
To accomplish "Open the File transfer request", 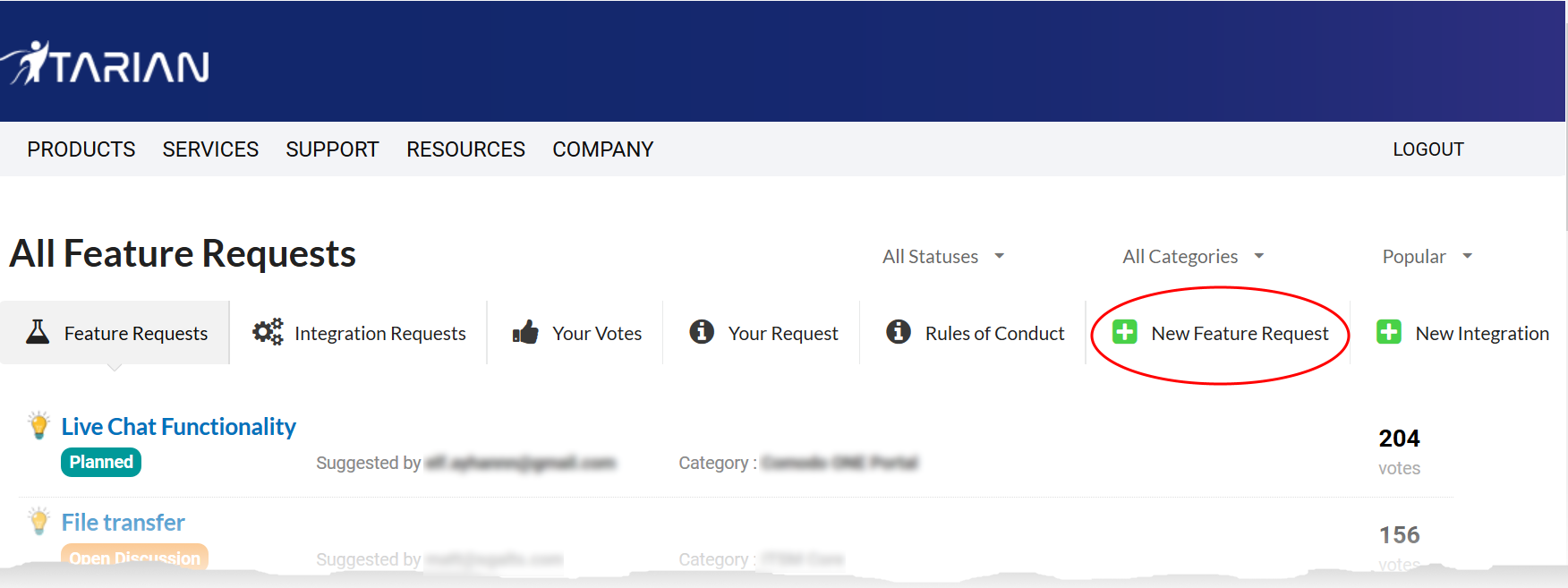I will [124, 523].
